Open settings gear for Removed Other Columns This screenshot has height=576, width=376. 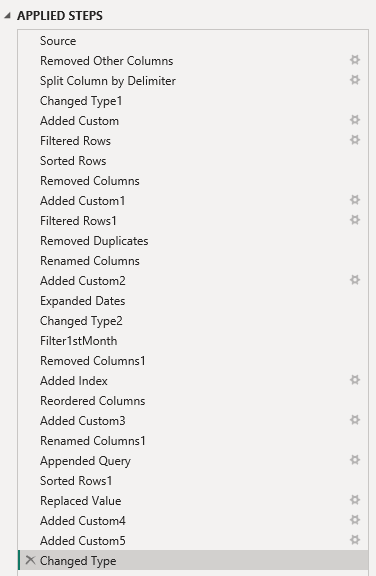pyautogui.click(x=355, y=60)
